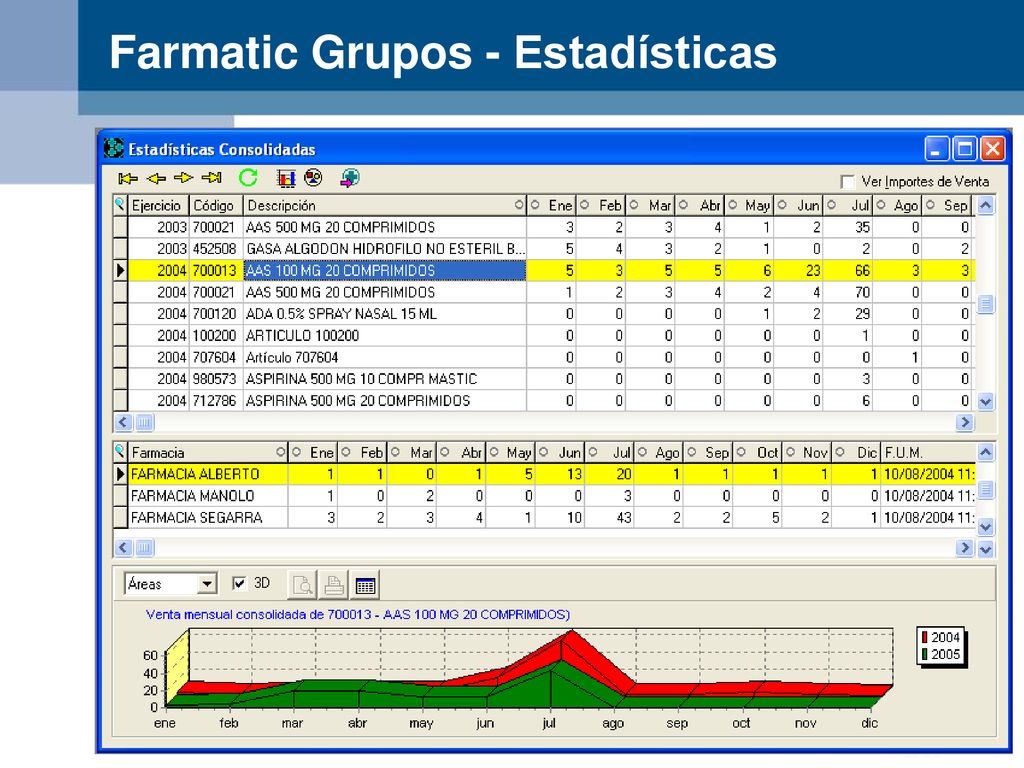Click export globe icon in toolbar
Screen dimensions: 1024x768
[x=350, y=178]
